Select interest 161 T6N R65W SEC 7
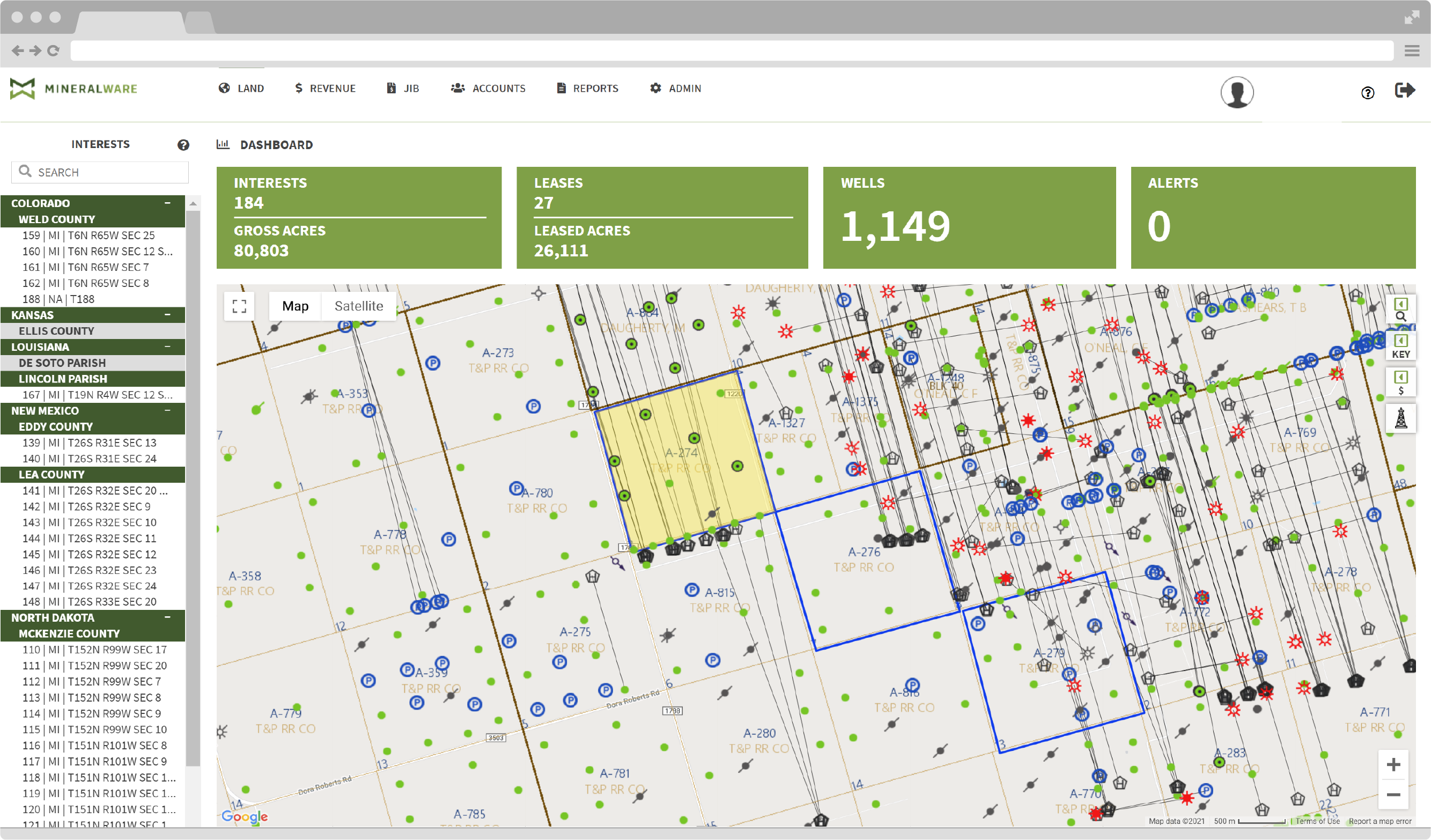 coord(93,267)
